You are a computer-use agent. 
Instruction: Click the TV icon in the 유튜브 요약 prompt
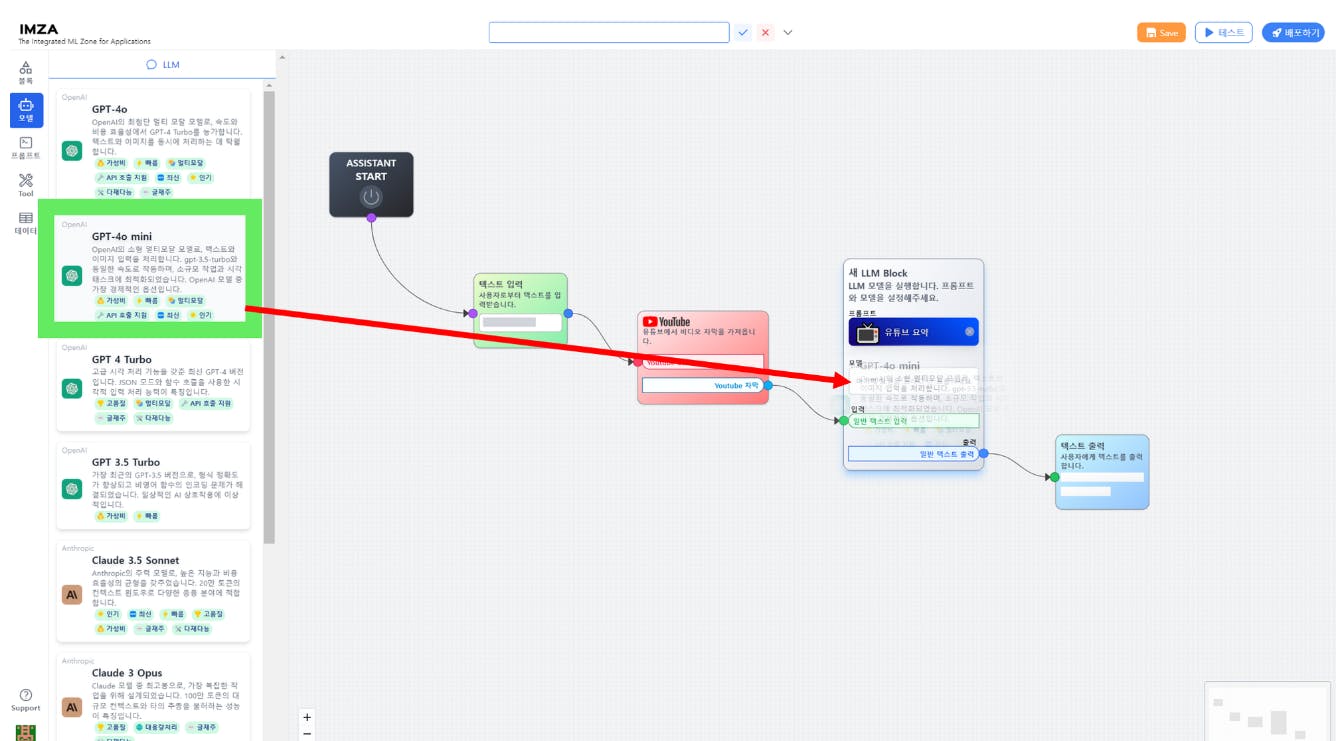click(867, 332)
